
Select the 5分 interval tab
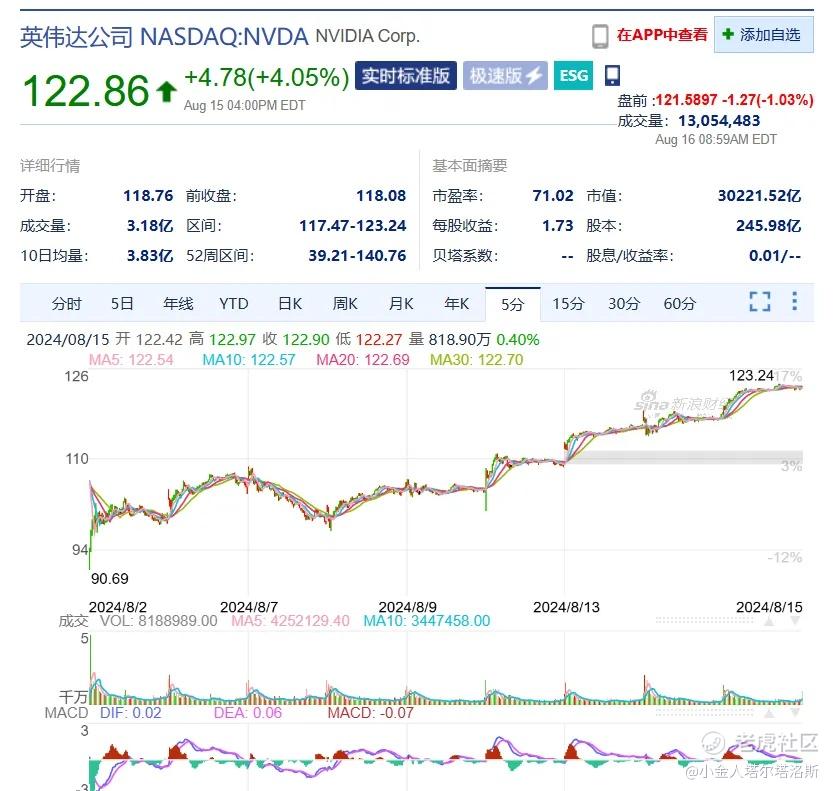pos(513,304)
